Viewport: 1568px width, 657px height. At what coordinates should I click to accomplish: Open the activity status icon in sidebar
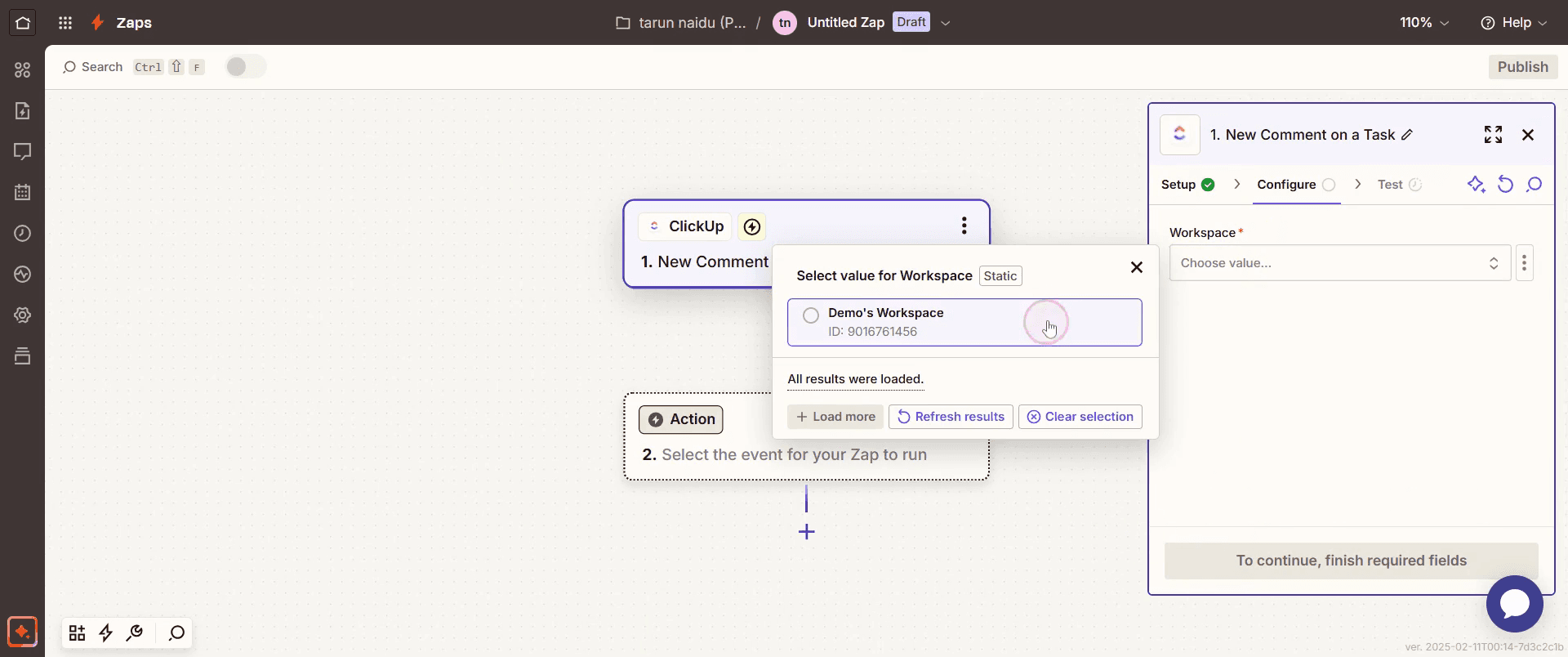[23, 274]
